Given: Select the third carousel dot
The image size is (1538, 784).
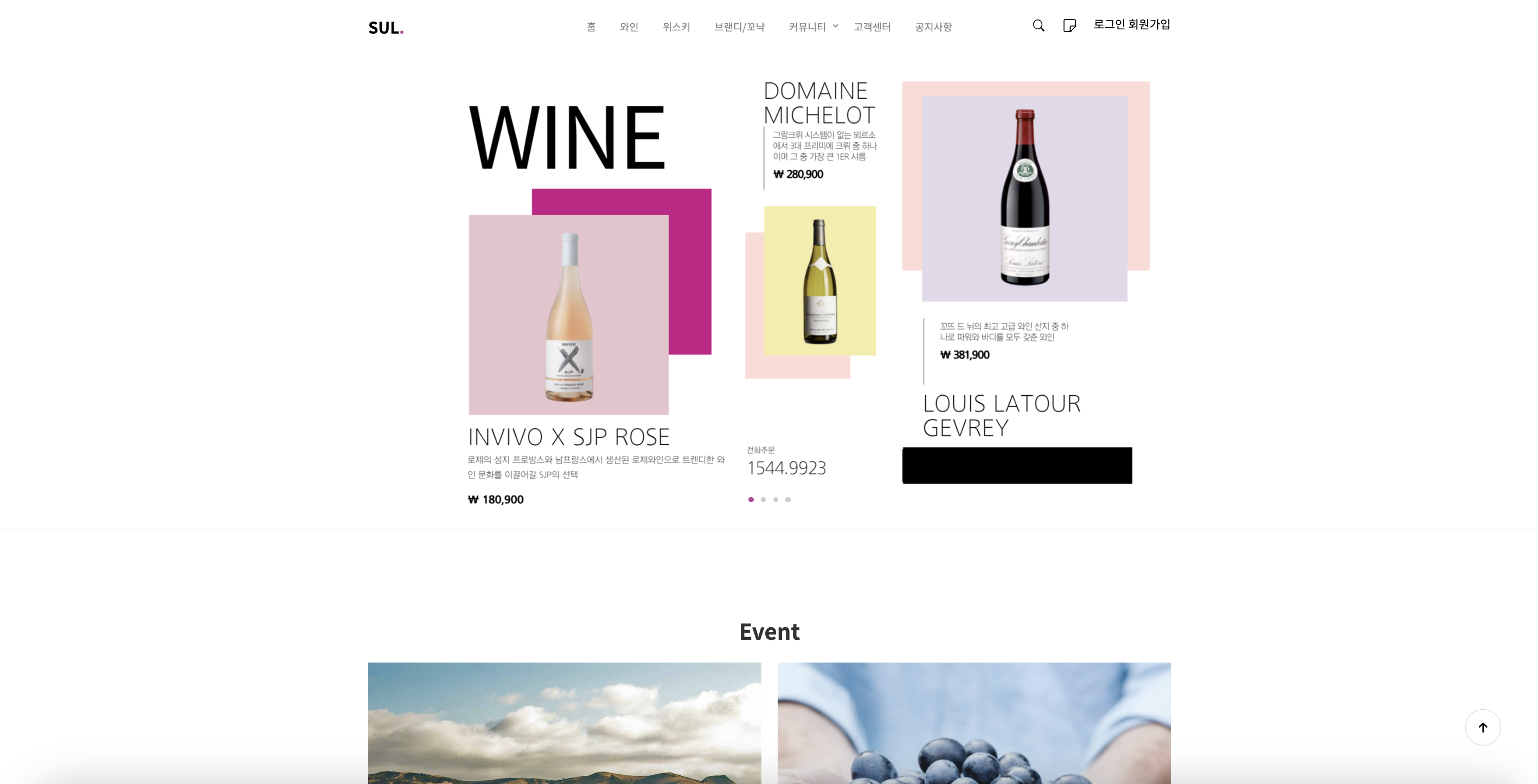Looking at the screenshot, I should tap(776, 499).
